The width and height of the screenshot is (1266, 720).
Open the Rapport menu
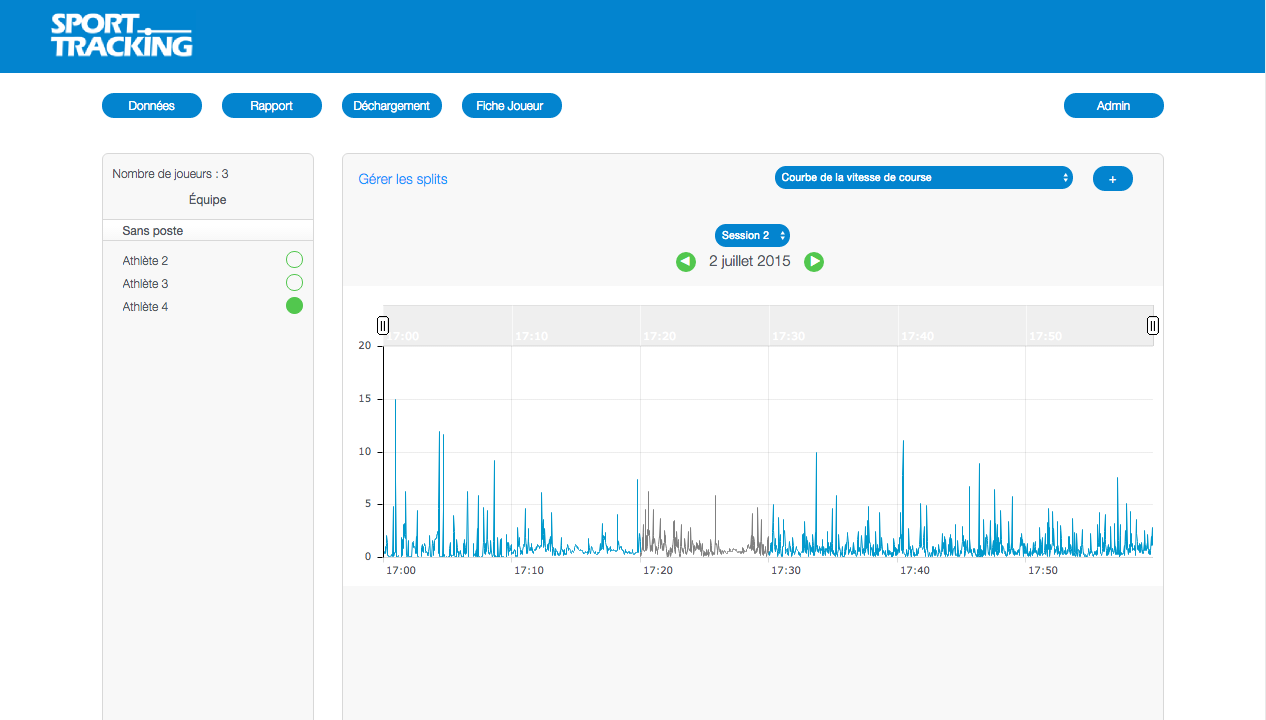point(272,106)
